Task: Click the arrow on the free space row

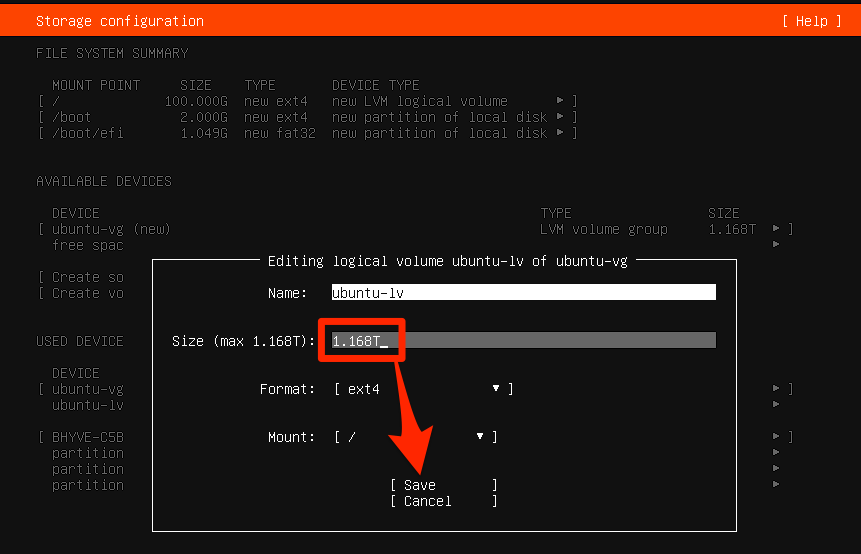Action: tap(777, 245)
